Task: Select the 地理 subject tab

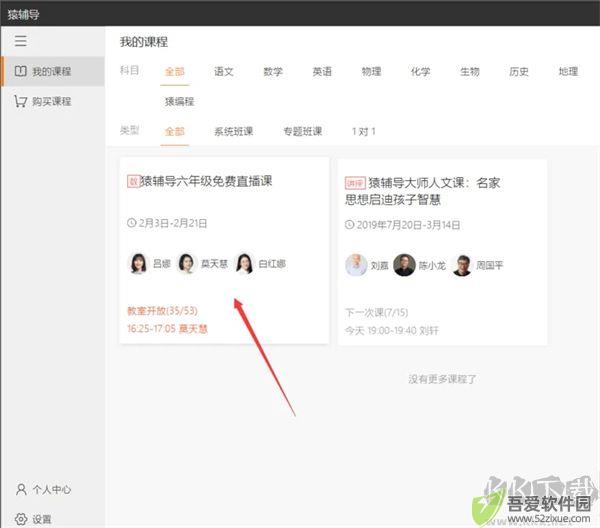Action: (568, 72)
